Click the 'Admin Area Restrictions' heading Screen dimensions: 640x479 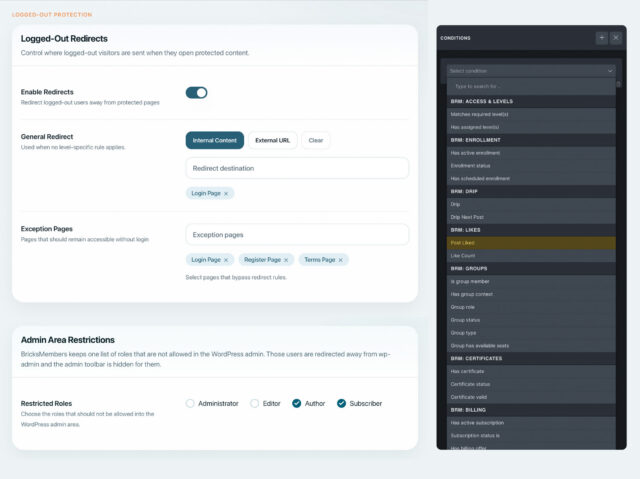68,340
